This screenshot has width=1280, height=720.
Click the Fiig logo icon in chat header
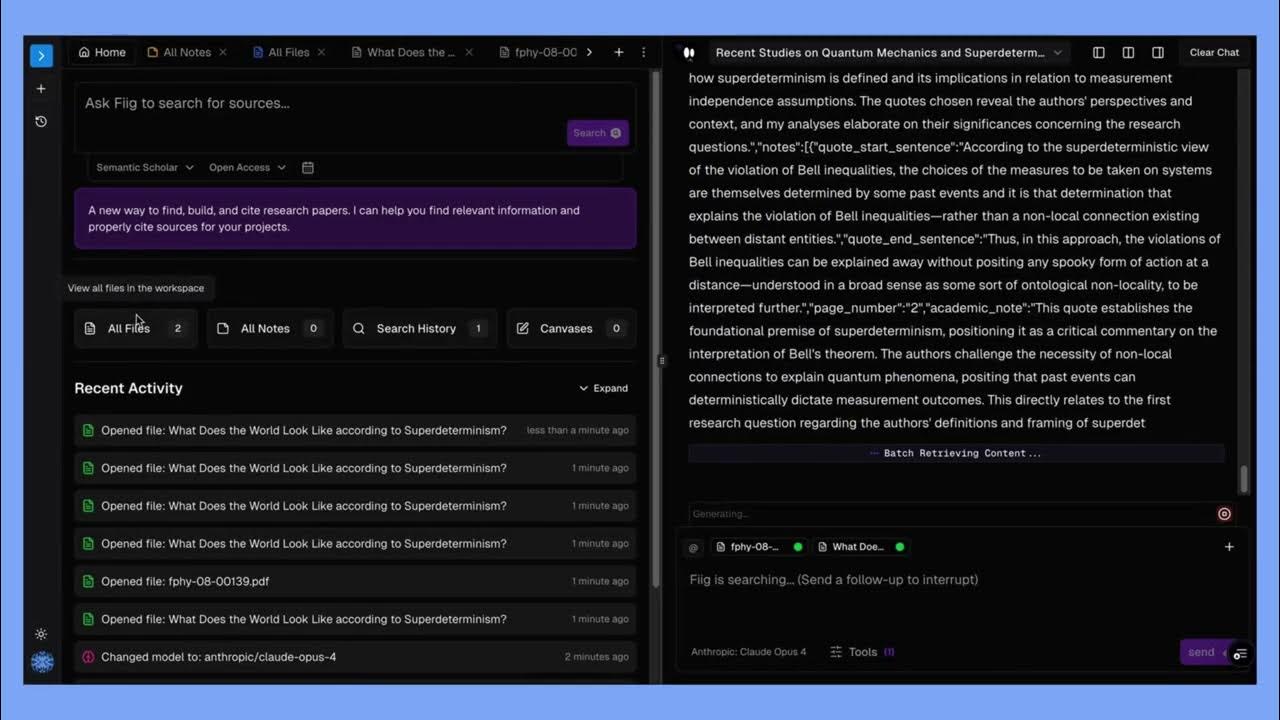click(x=689, y=52)
